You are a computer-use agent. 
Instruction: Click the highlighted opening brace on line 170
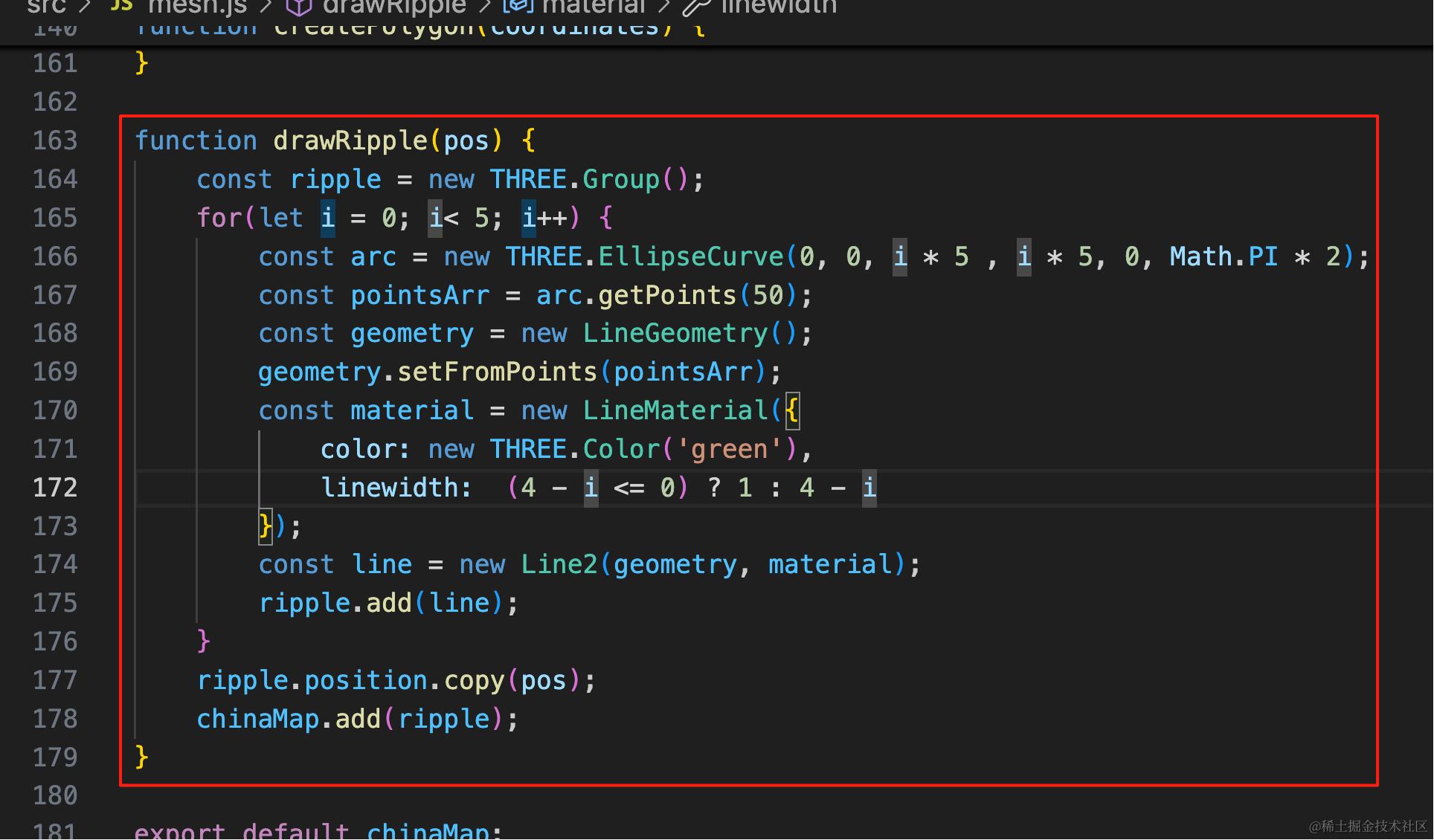pyautogui.click(x=793, y=410)
